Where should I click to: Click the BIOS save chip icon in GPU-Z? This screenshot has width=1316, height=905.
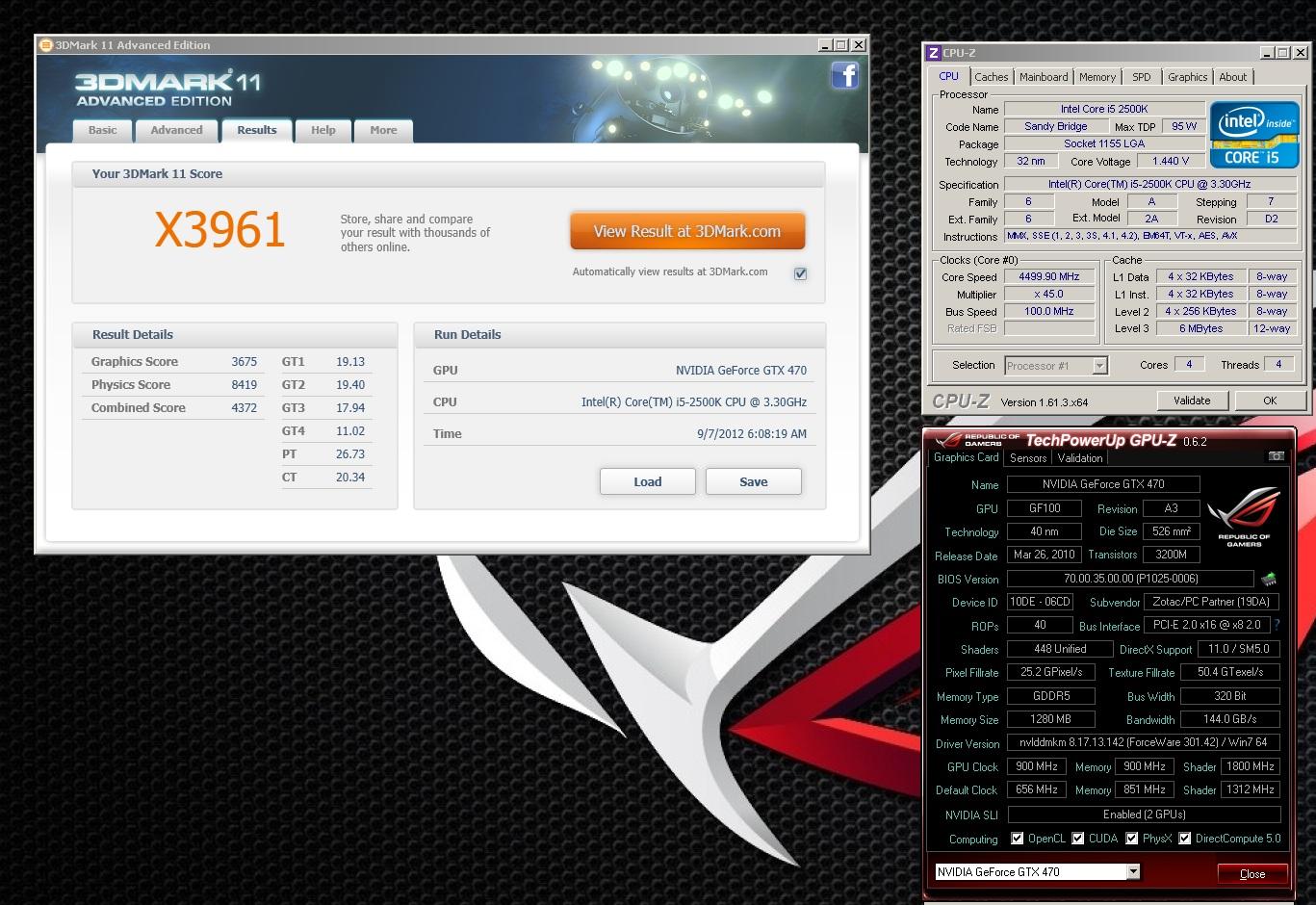[1269, 580]
